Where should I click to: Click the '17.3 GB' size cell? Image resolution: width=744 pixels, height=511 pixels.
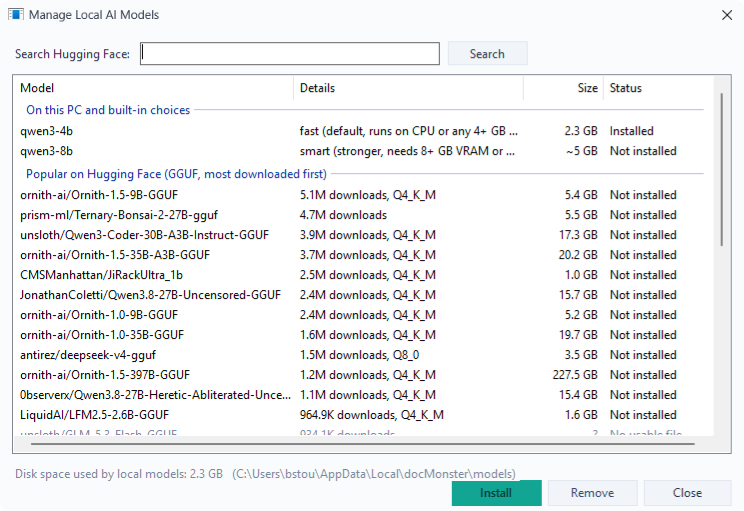tap(578, 235)
